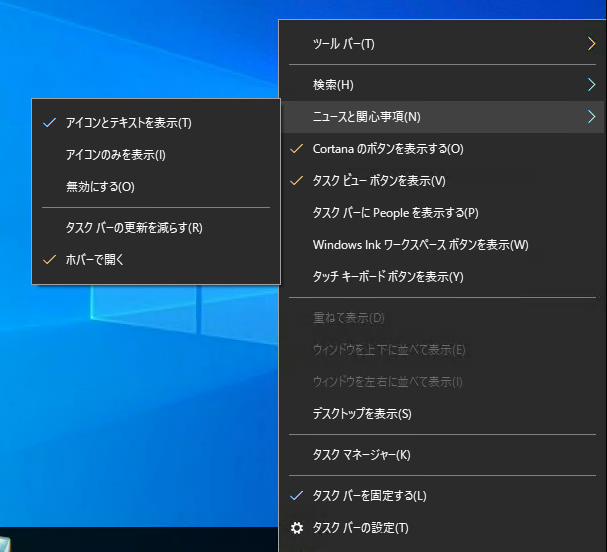This screenshot has width=607, height=552.
Task: Enable タッチ キーボード ボタンを表示(Y)
Action: (442, 277)
